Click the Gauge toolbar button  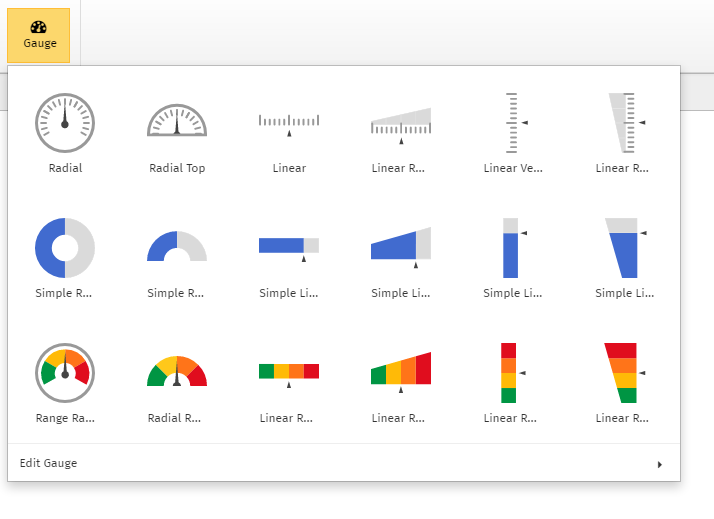(x=40, y=35)
